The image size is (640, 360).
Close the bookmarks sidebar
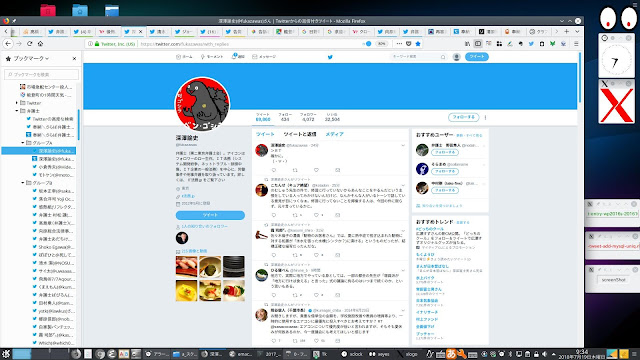coord(74,59)
